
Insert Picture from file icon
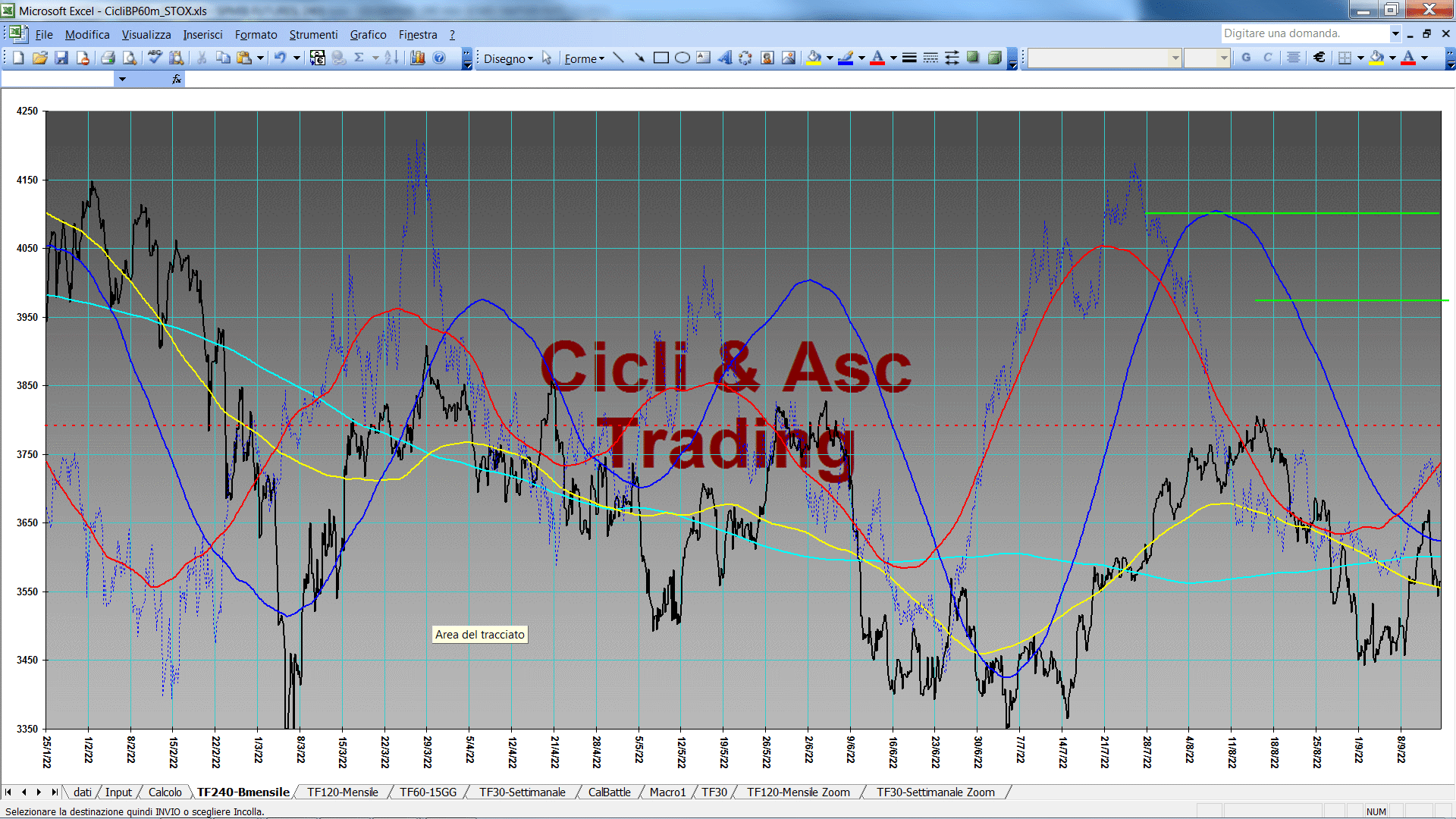pos(789,58)
